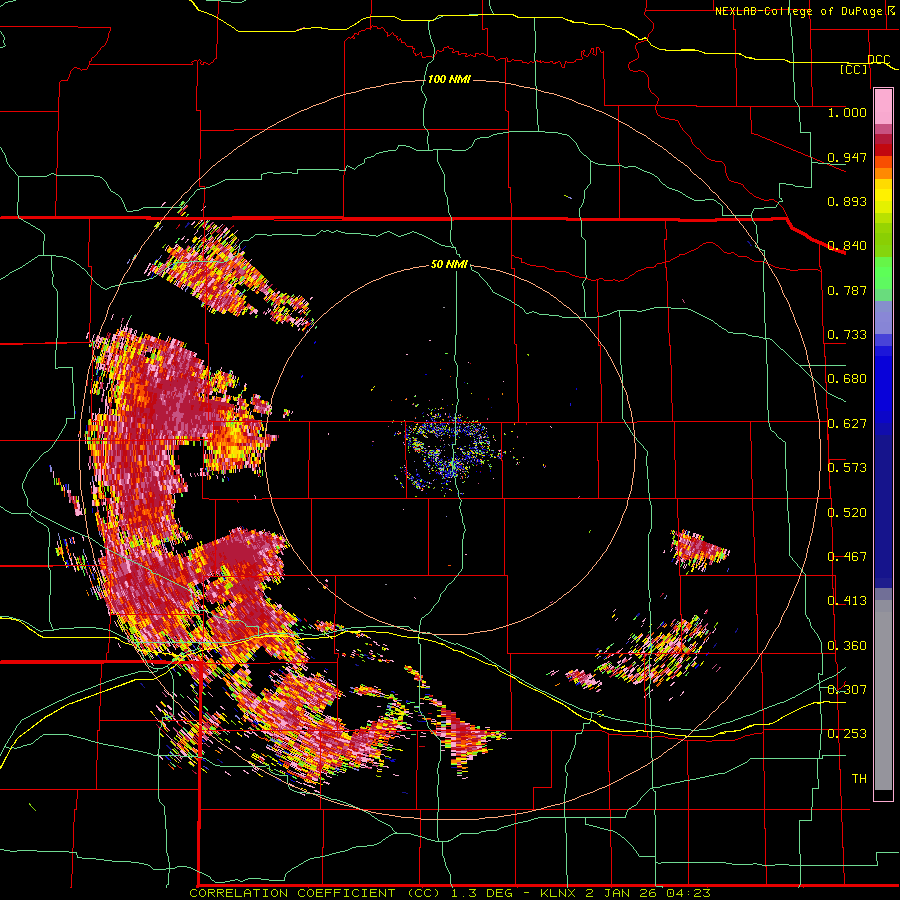Pick the light pink segment atop the color bar
The image size is (900, 900).
(x=883, y=106)
